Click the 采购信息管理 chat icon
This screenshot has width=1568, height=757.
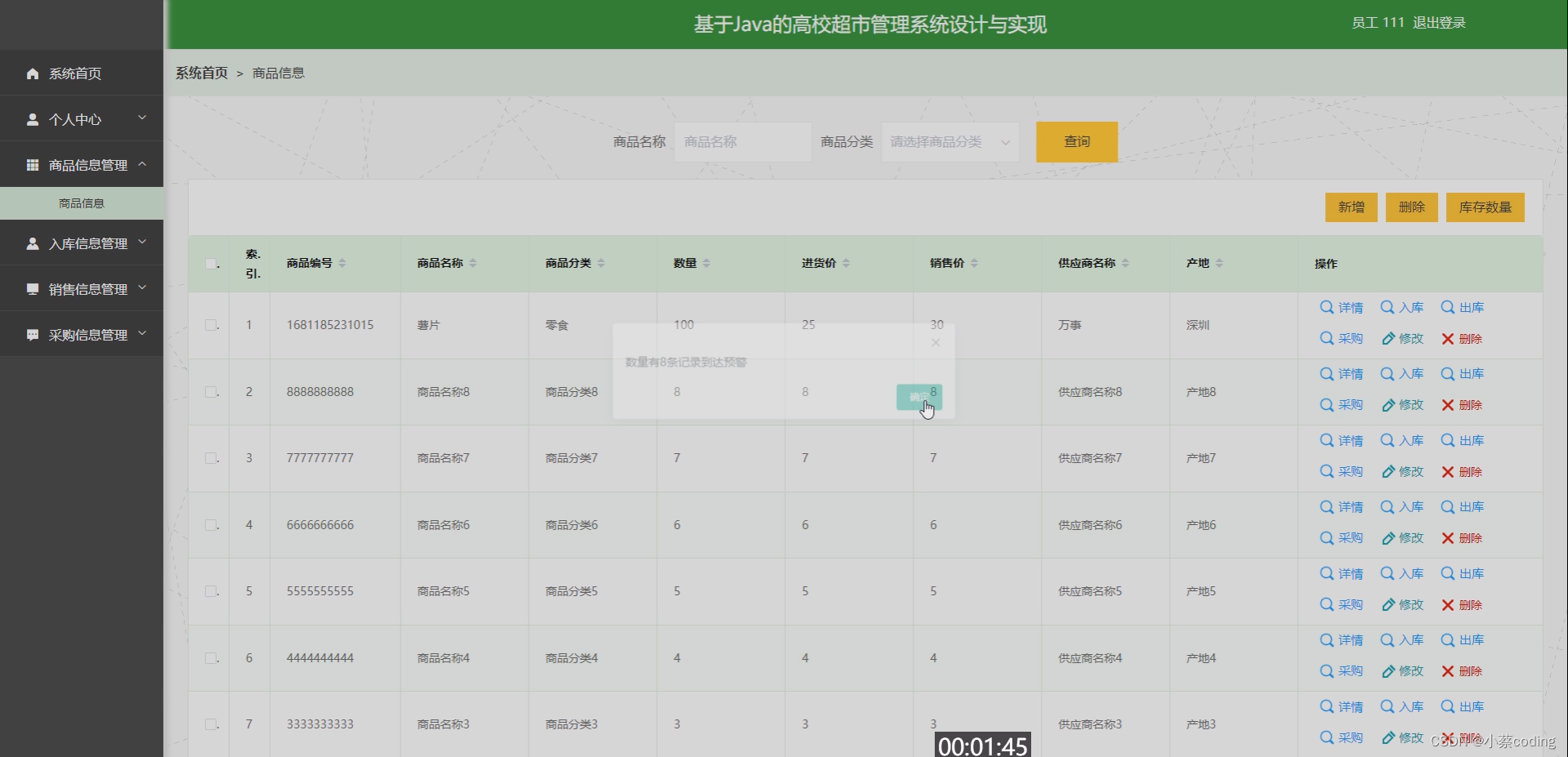pos(33,335)
